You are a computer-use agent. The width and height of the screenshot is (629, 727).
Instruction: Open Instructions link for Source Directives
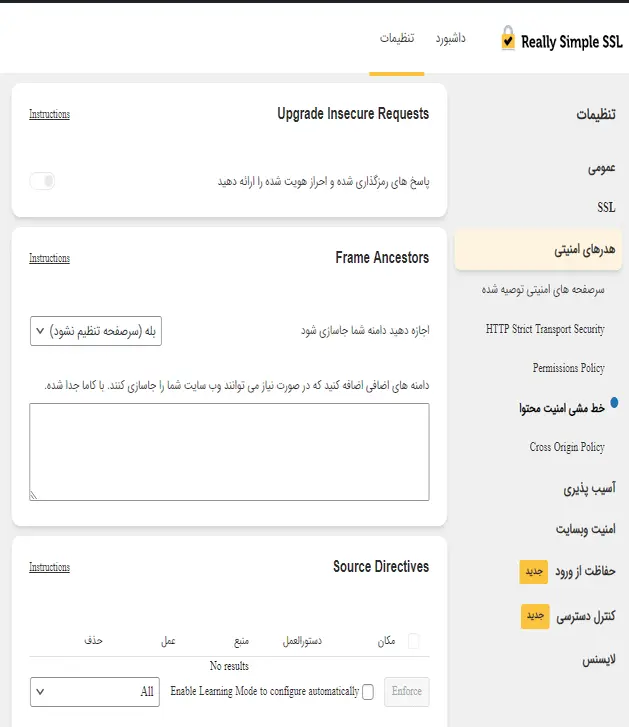click(x=50, y=567)
